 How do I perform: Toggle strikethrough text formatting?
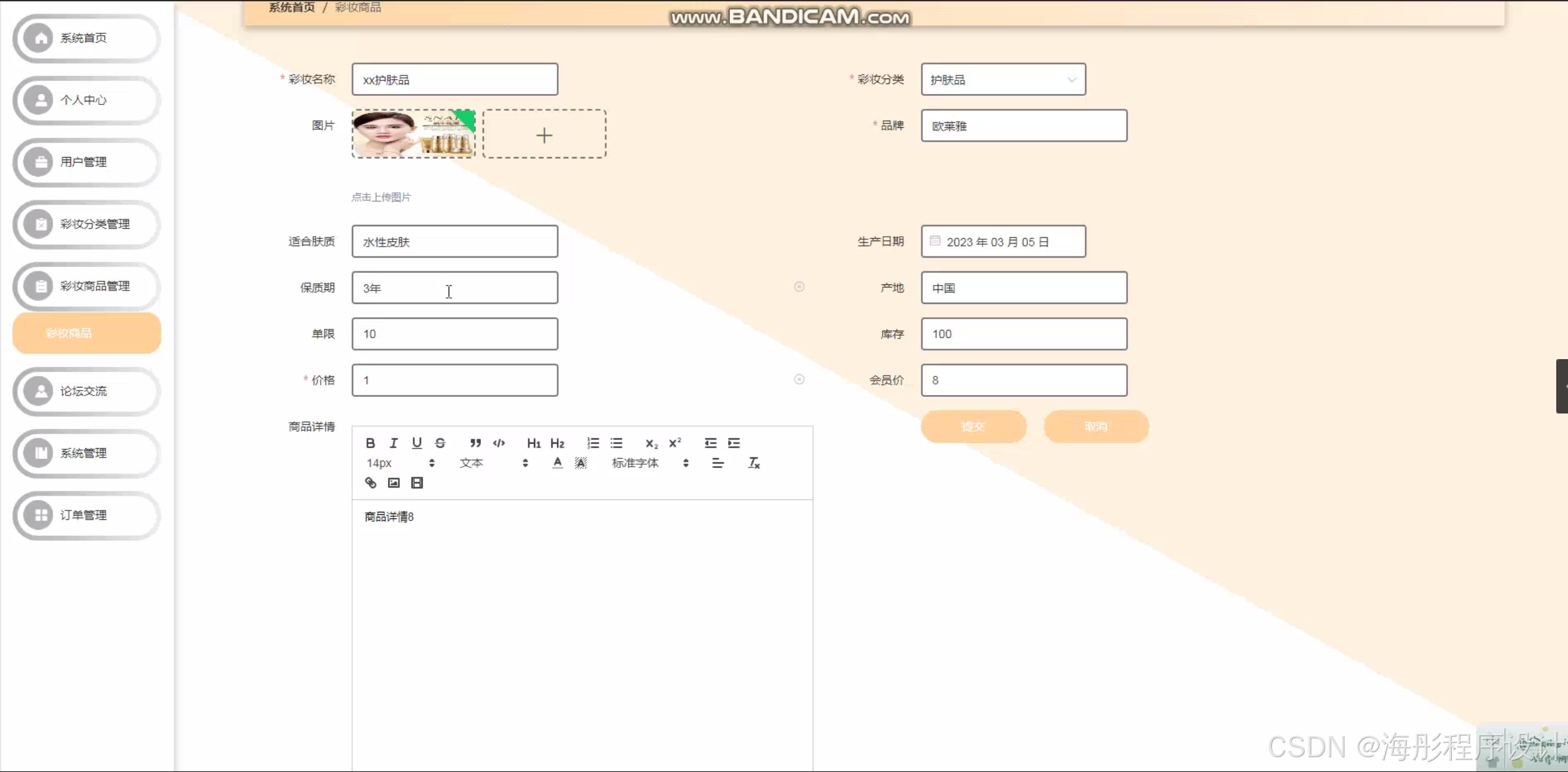click(x=440, y=443)
